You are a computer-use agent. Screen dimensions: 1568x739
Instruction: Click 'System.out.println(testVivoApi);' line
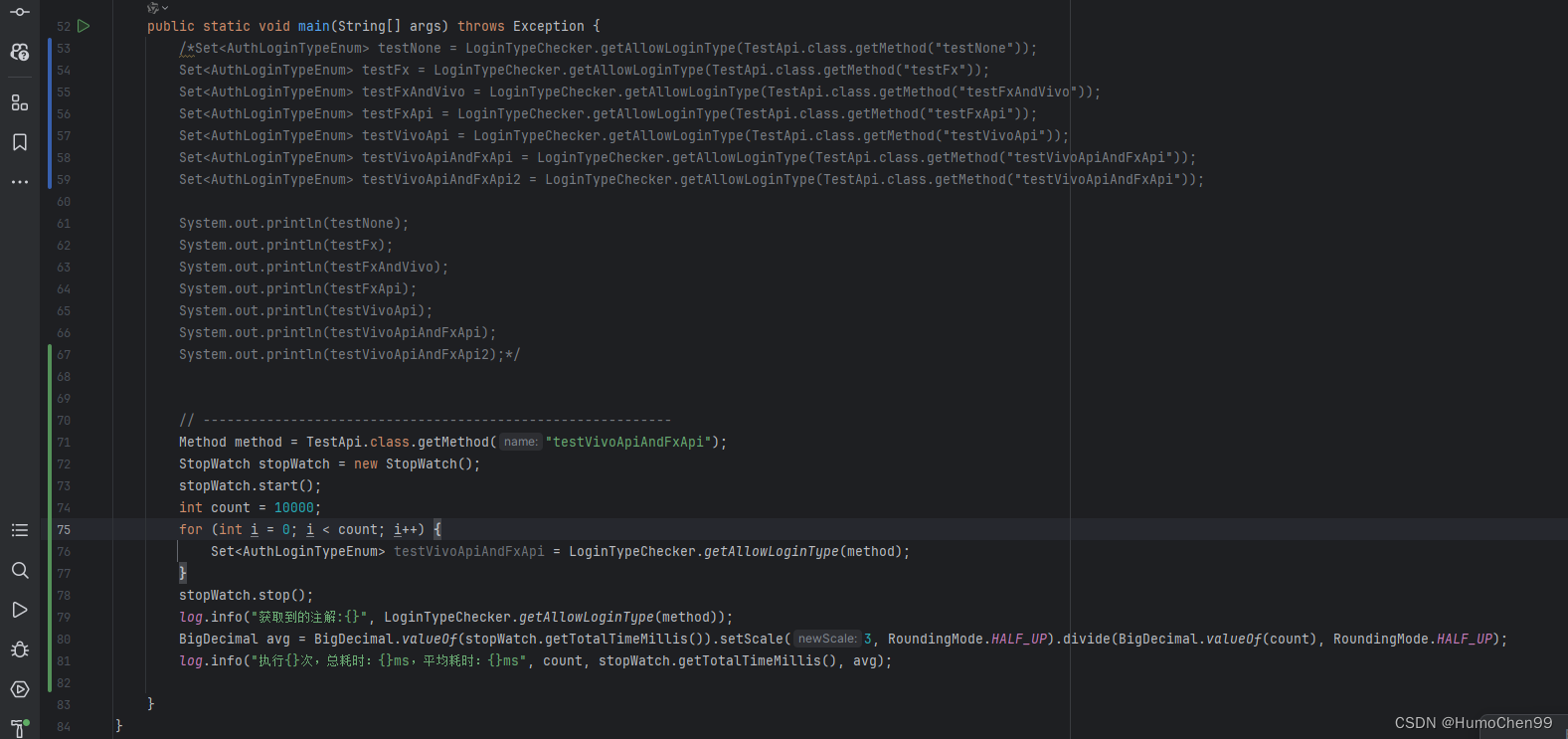coord(306,310)
